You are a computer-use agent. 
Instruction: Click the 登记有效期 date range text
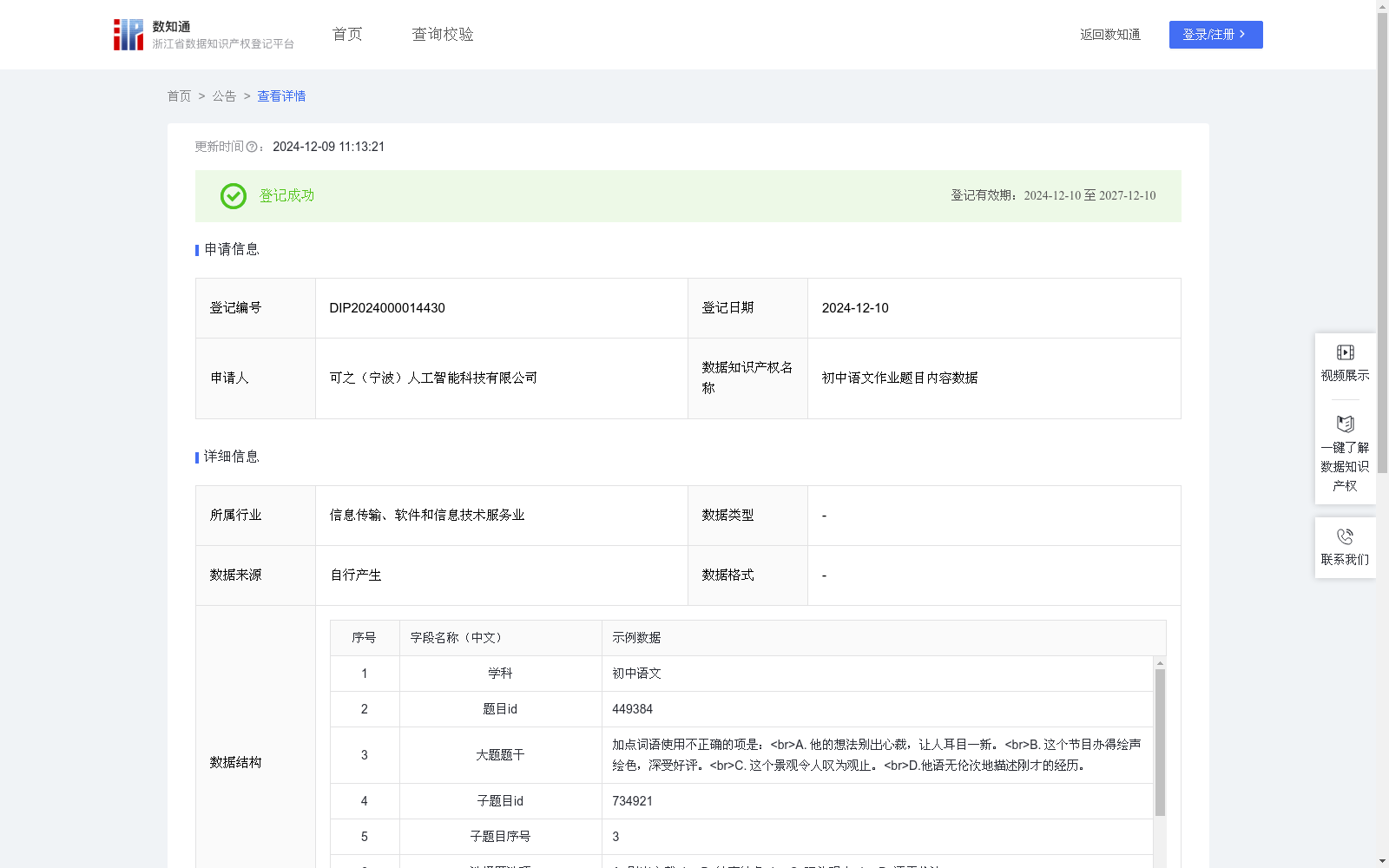[x=1053, y=196]
